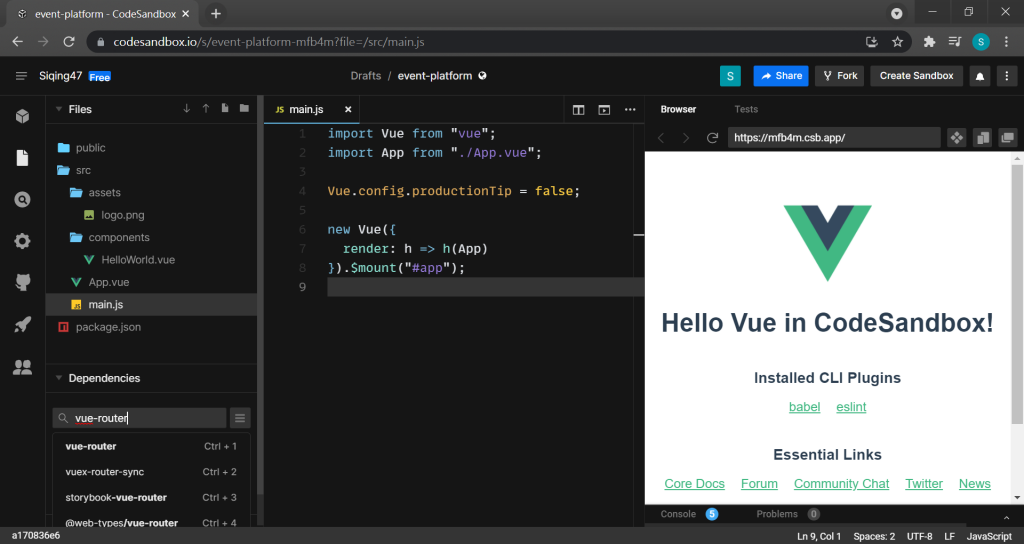1024x544 pixels.
Task: Click the upload arrow icon in Files header
Action: 206,108
